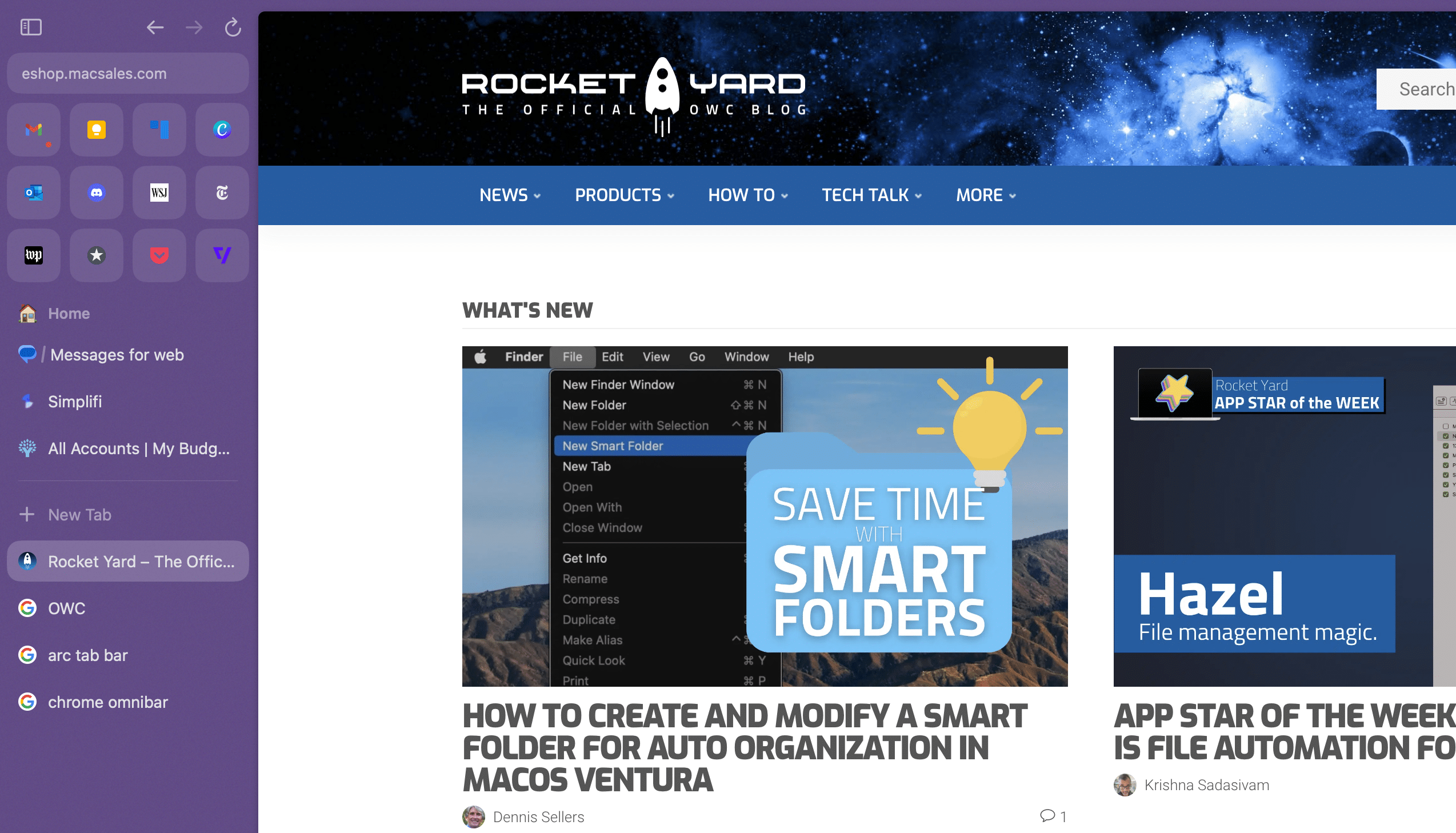1456x833 pixels.
Task: Click the Smart Folders article thumbnail
Action: coord(765,515)
